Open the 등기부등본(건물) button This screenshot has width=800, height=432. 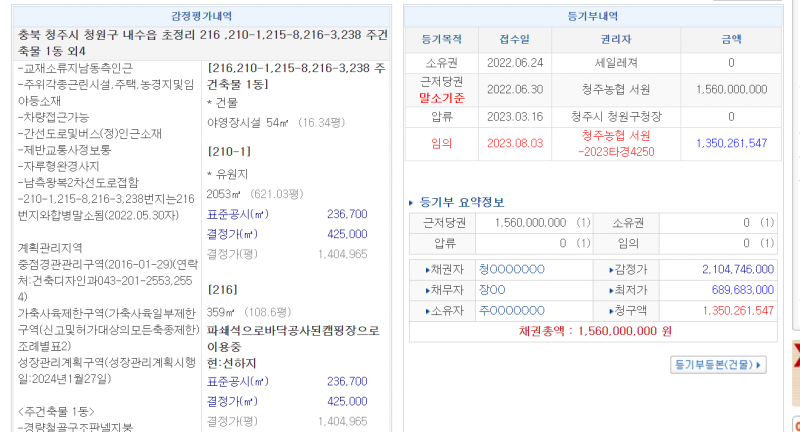tap(718, 365)
